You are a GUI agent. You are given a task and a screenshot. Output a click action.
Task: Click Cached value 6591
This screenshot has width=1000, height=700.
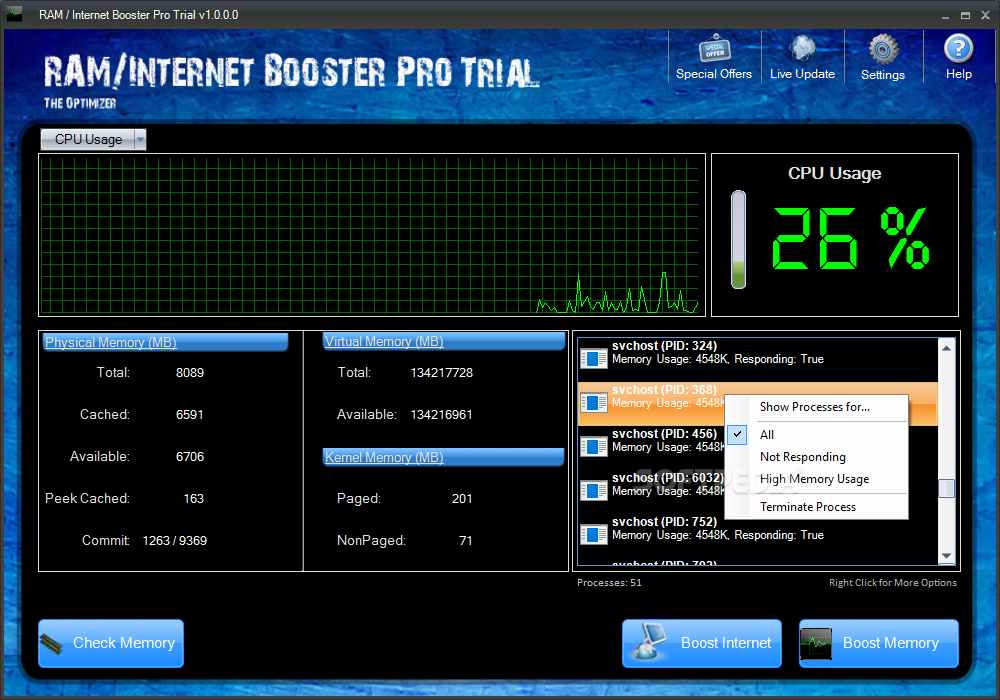tap(189, 414)
